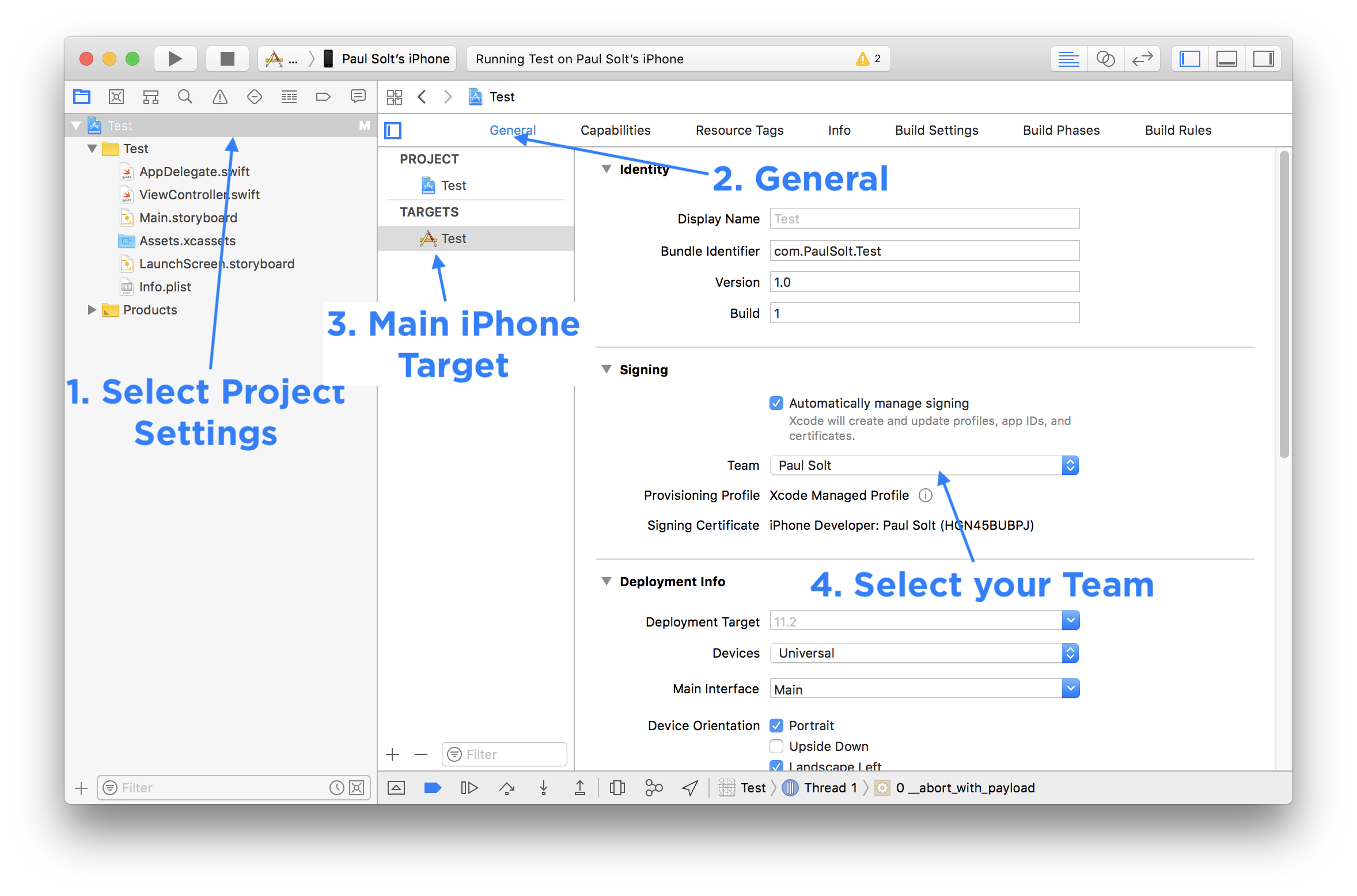Open the Debug navigator
1357x896 pixels.
pyautogui.click(x=289, y=97)
